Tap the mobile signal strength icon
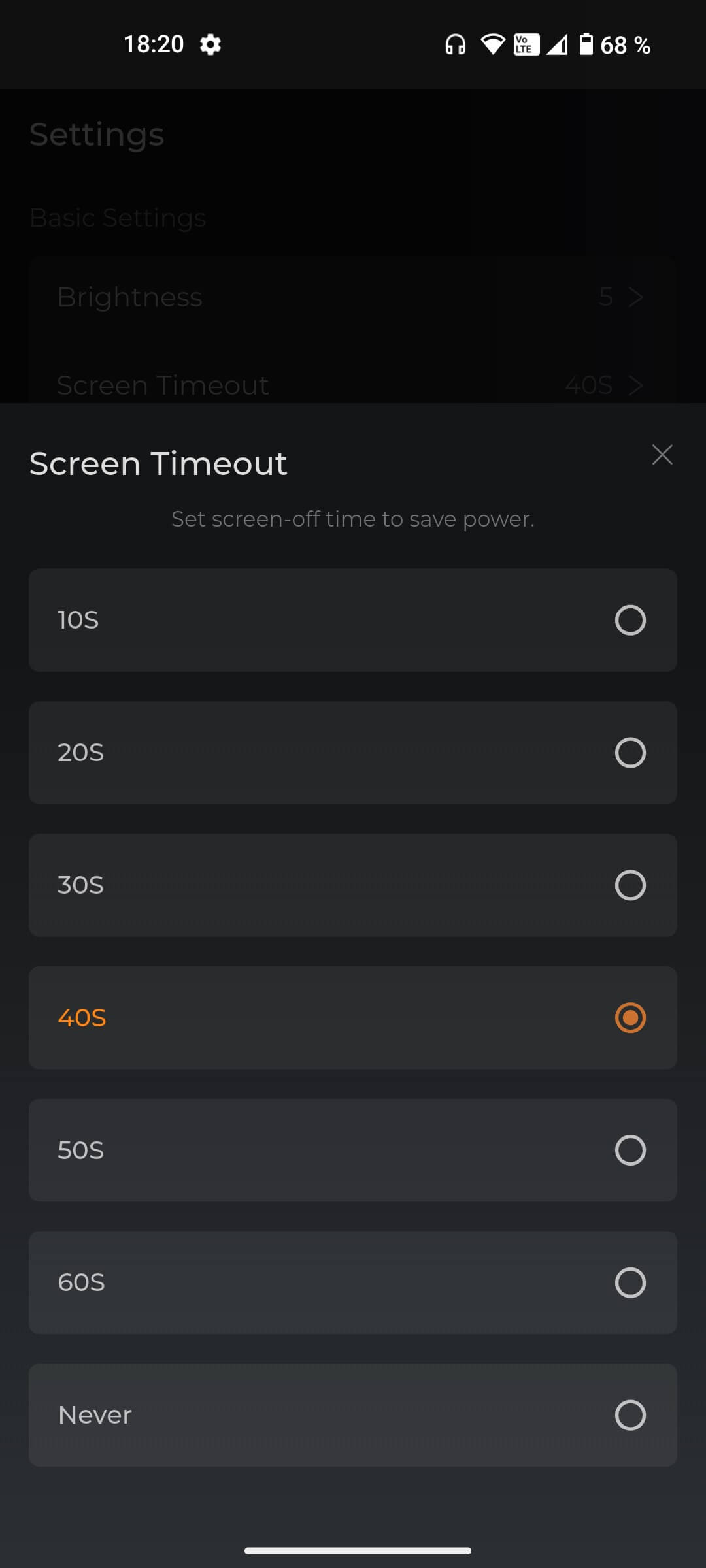Image resolution: width=706 pixels, height=1568 pixels. tap(557, 44)
